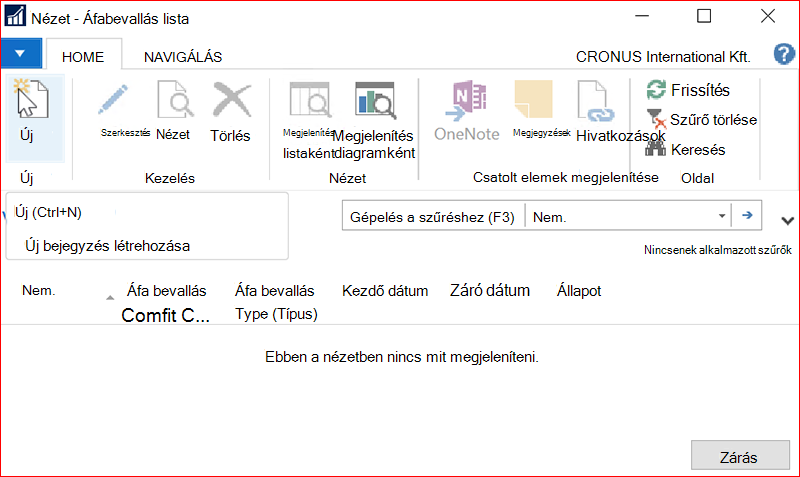Click the Nincsenek alkalmazott szűrők text
Screen dimensions: 800x477
(717, 250)
